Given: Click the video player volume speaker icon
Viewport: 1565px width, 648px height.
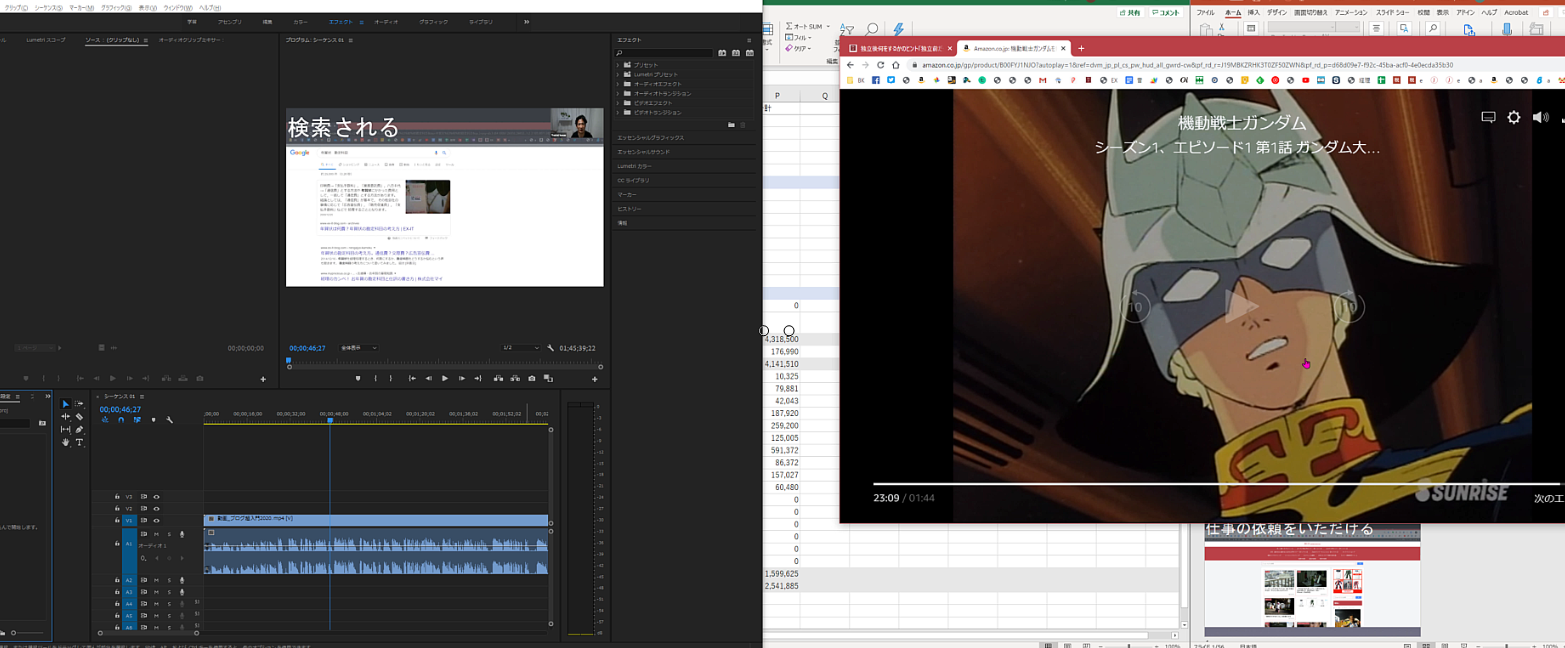Looking at the screenshot, I should (1540, 117).
